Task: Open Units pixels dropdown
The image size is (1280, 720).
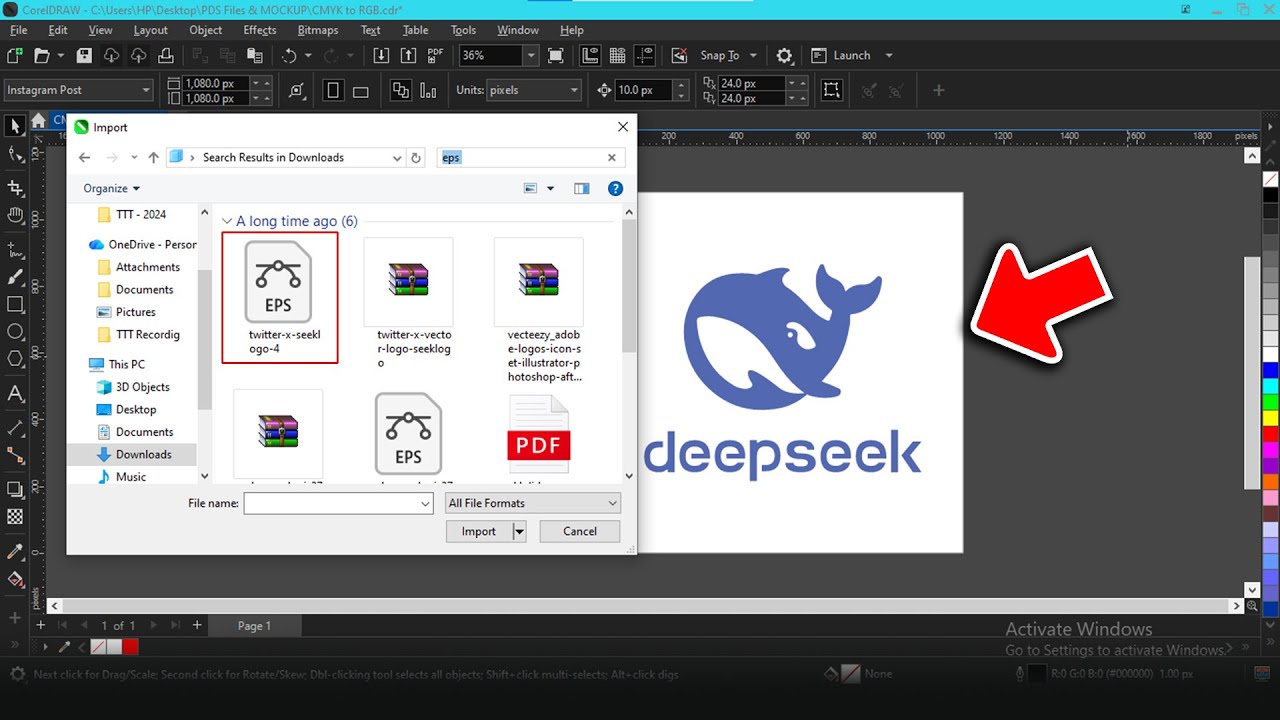Action: pyautogui.click(x=574, y=91)
